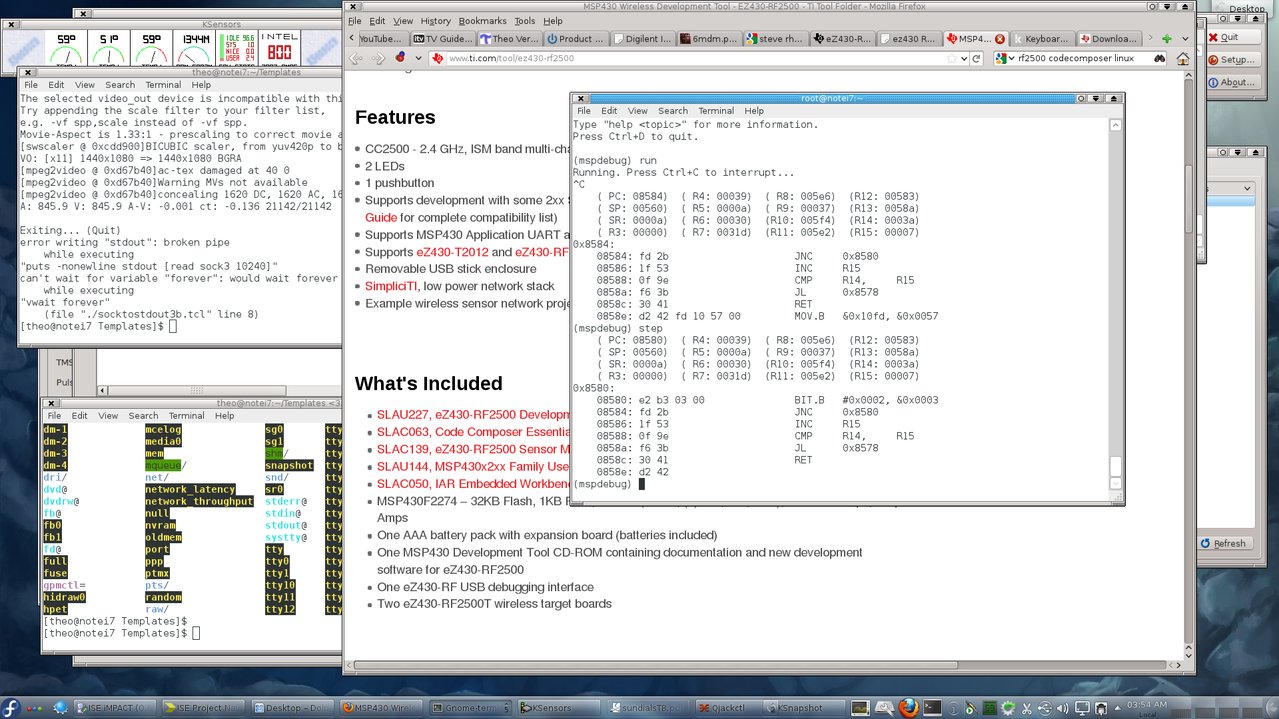This screenshot has height=719, width=1279.
Task: Open the URL bar history dropdown
Action: 964,58
